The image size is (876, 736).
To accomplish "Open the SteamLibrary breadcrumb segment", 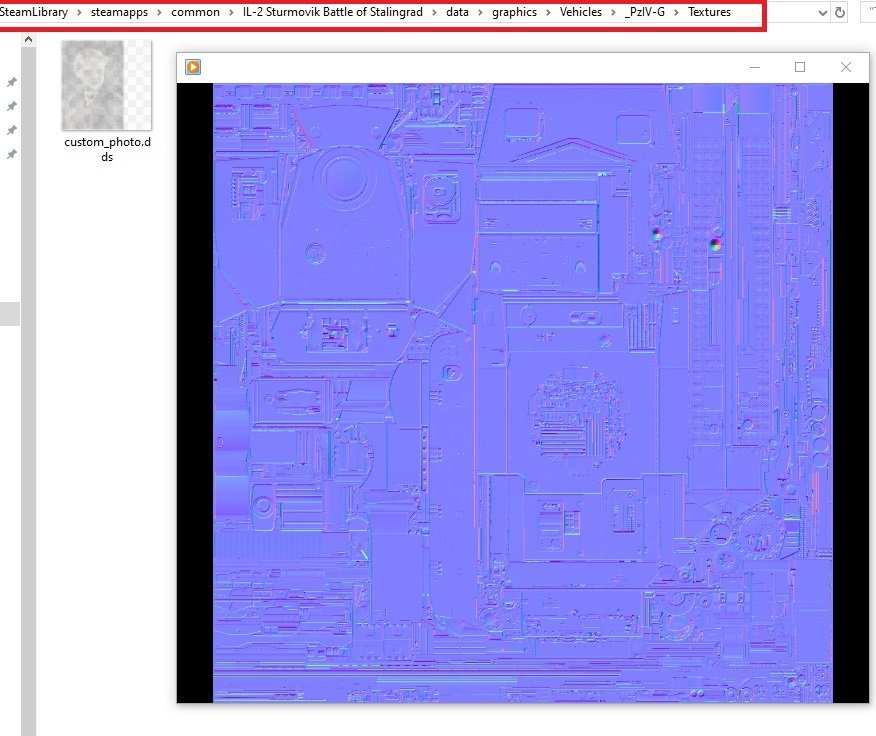I will click(34, 12).
